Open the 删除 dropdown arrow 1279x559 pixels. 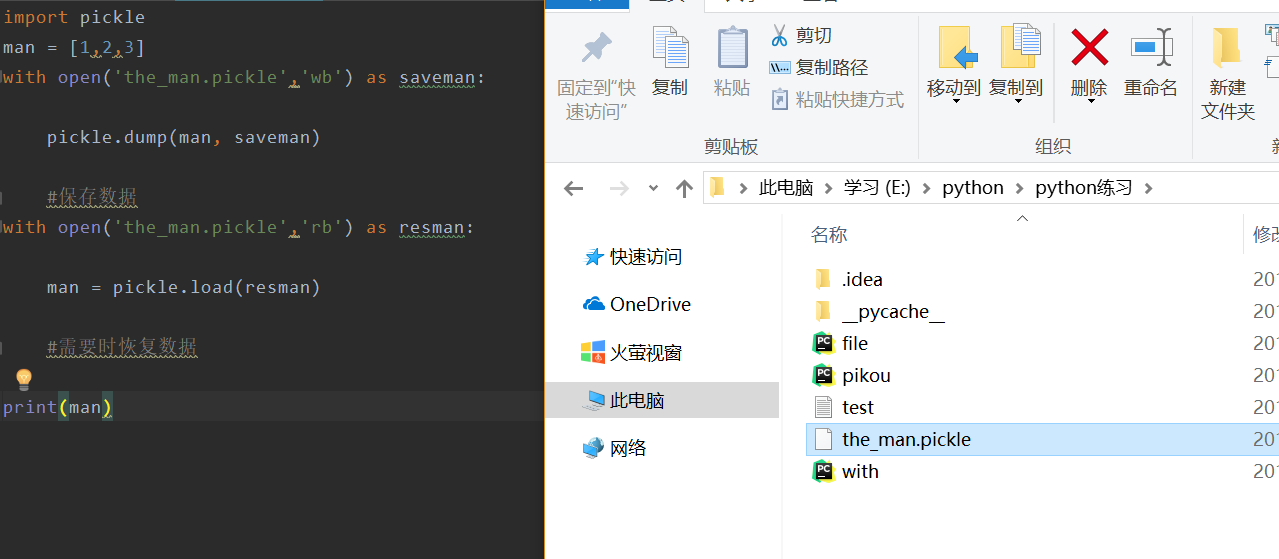pyautogui.click(x=1089, y=102)
